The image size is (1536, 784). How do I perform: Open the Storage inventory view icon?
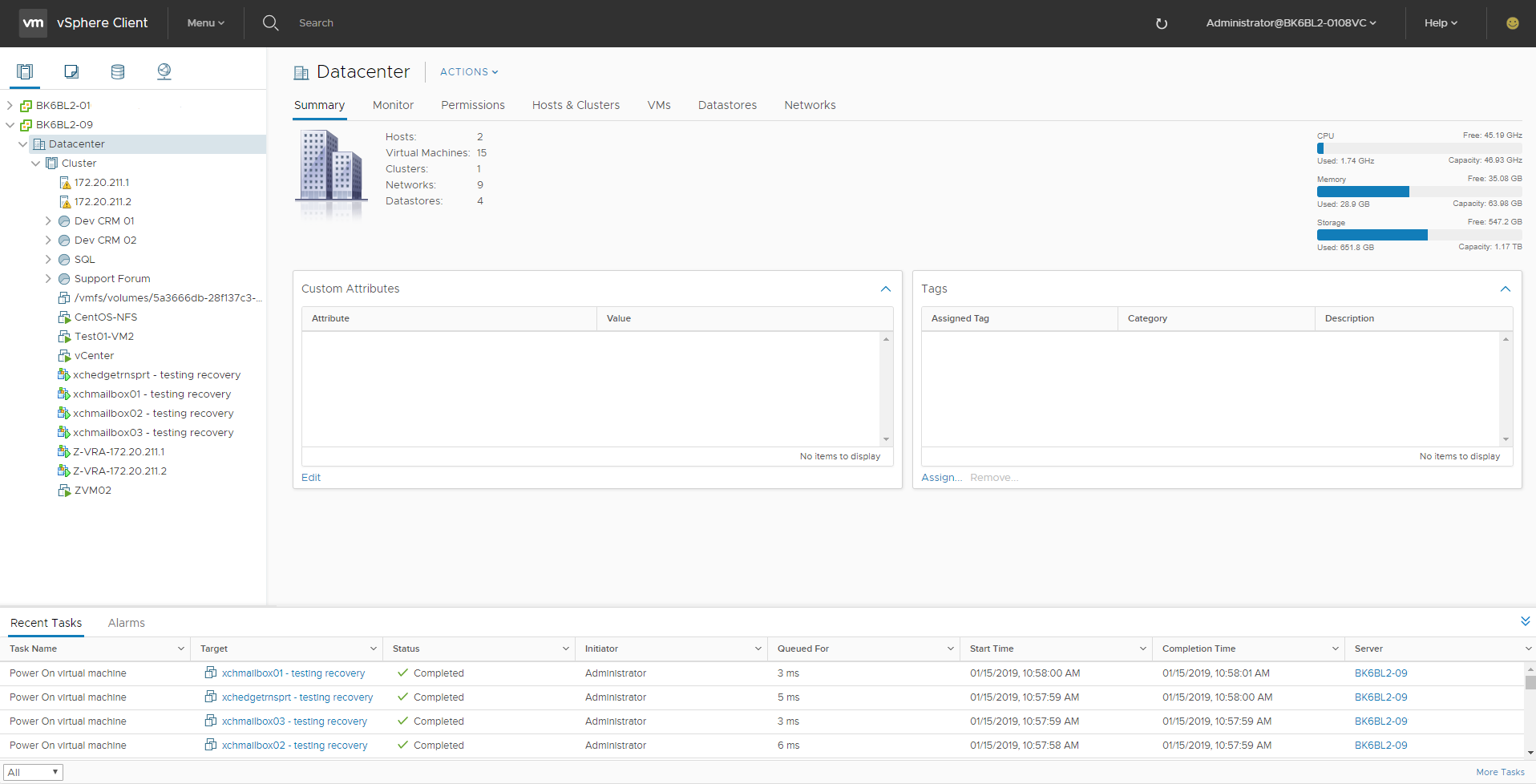pos(118,72)
